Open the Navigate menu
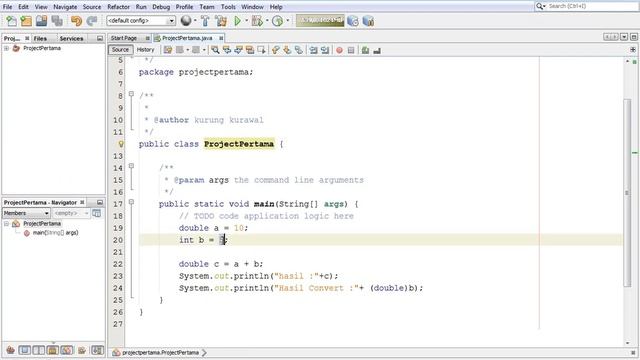This screenshot has width=640, height=360. (65, 7)
